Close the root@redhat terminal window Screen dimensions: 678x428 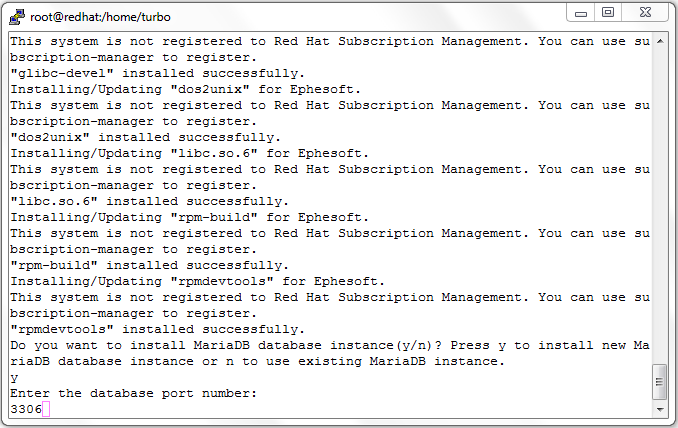click(645, 13)
